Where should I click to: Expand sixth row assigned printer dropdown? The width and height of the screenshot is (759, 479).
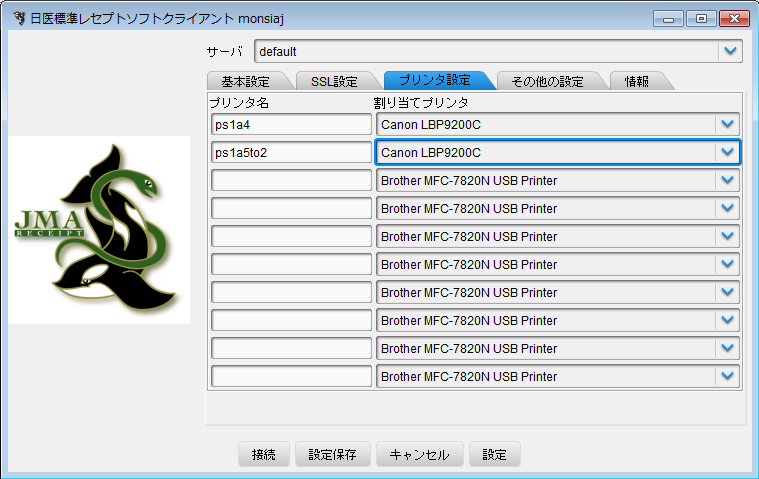coord(558,265)
